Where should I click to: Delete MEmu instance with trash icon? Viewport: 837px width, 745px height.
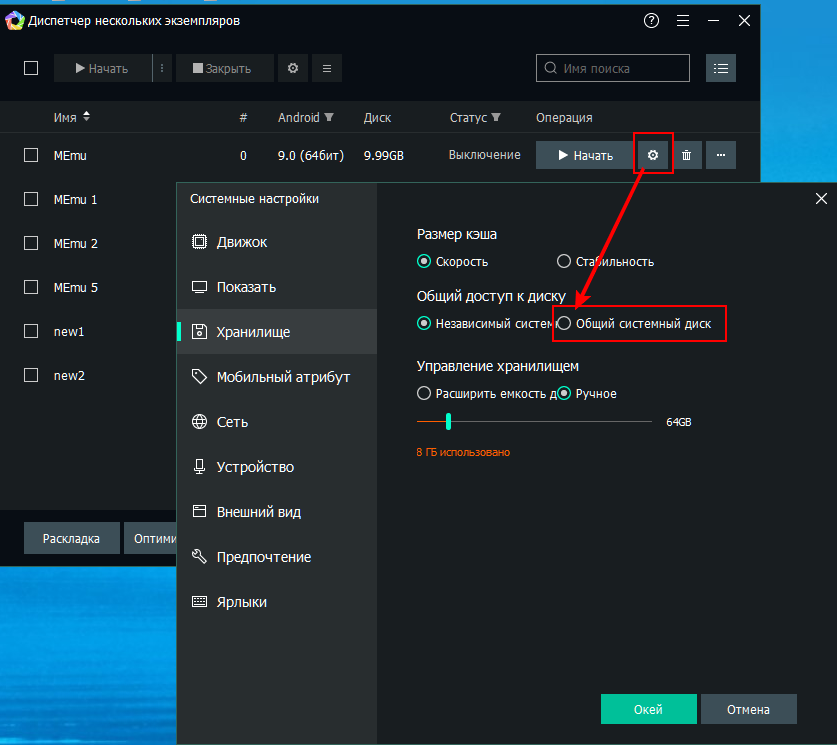point(686,155)
